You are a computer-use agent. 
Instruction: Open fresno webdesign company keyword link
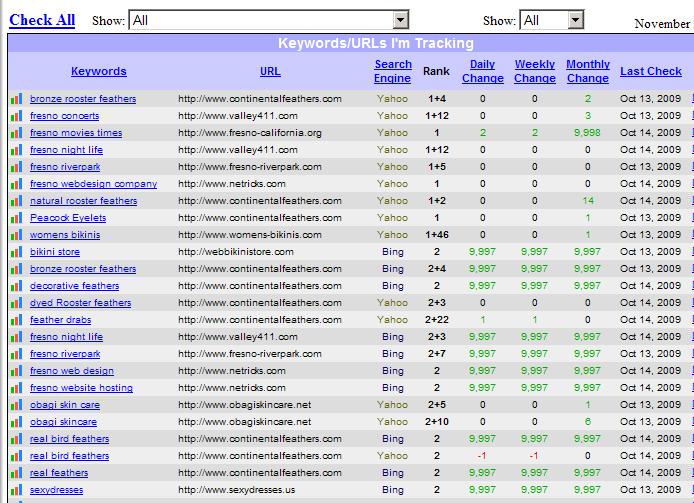[93, 184]
